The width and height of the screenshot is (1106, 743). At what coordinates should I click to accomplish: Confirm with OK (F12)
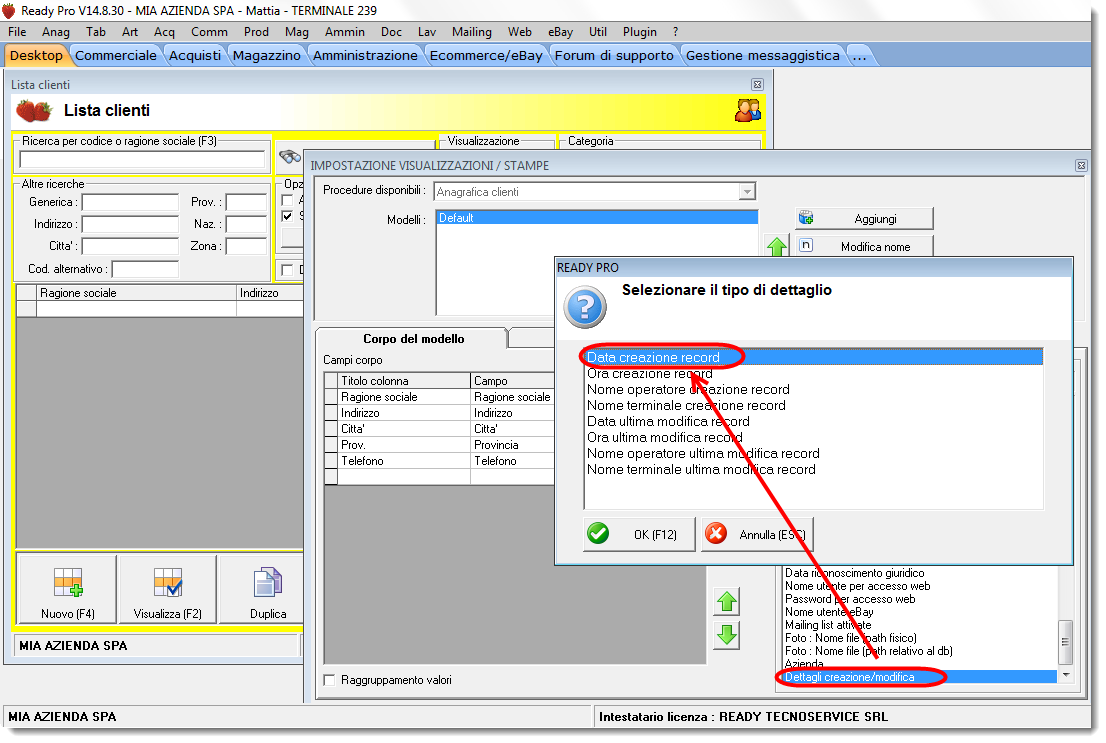tap(639, 534)
